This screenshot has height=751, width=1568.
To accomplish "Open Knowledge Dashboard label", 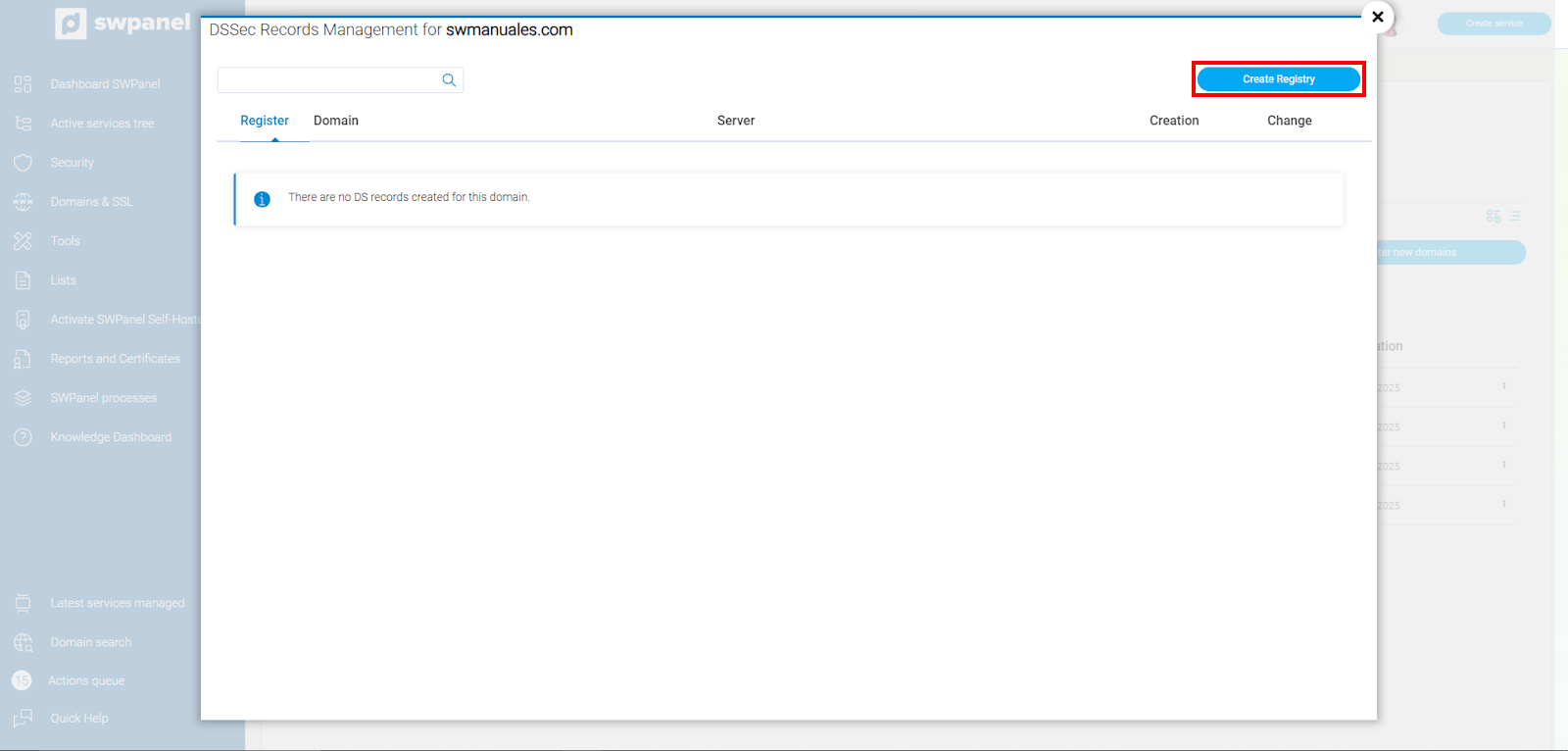I will pyautogui.click(x=111, y=437).
